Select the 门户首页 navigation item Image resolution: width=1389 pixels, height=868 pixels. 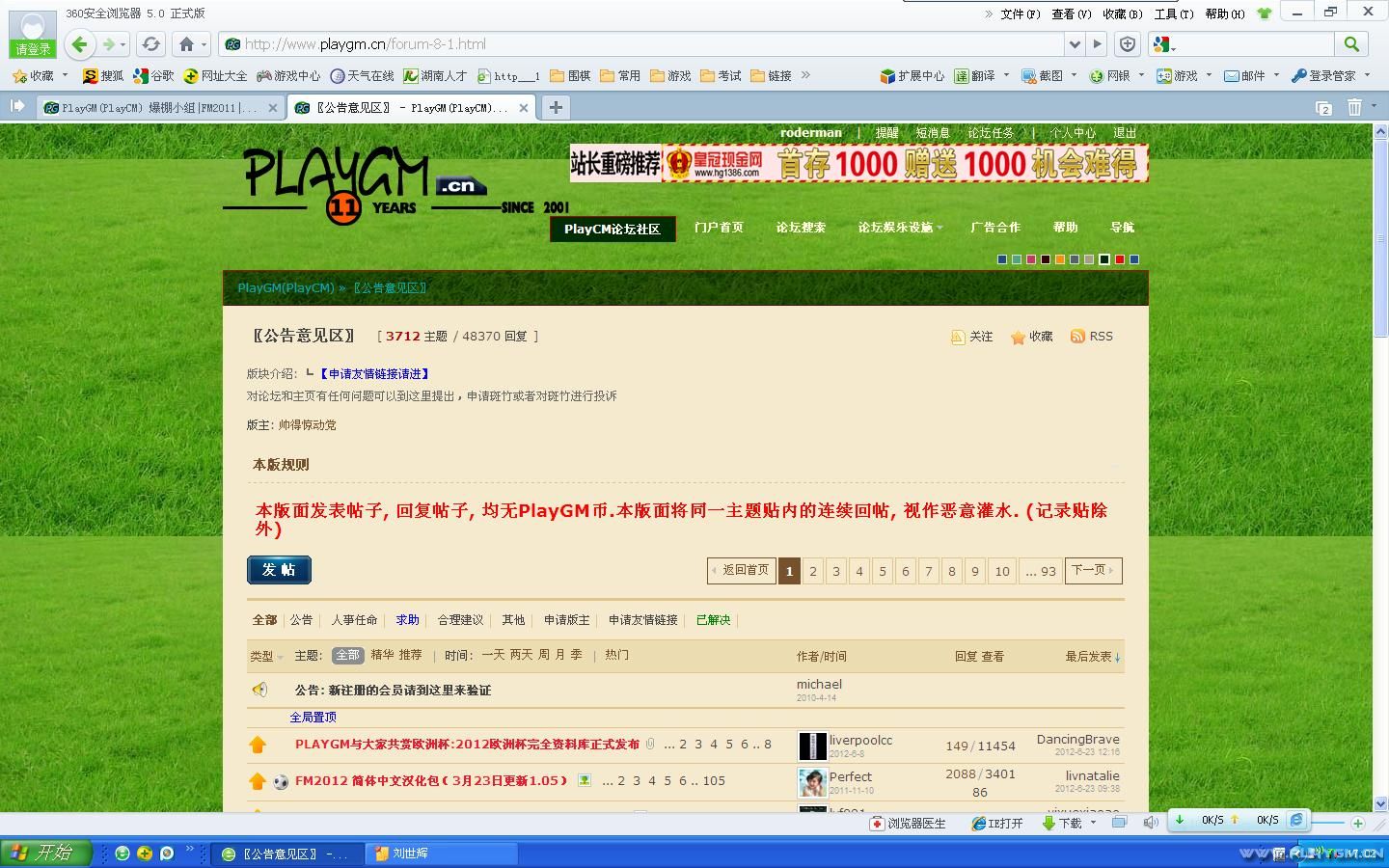719,228
